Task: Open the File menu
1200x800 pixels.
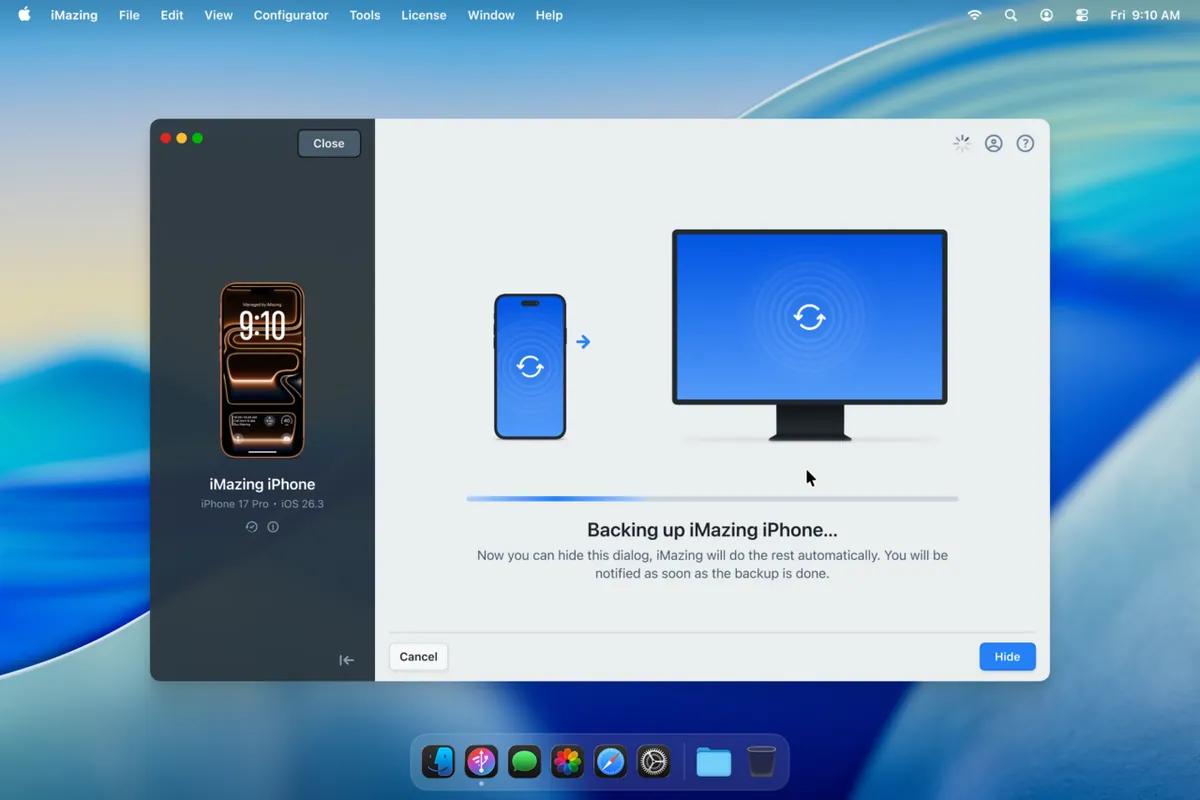Action: [129, 15]
